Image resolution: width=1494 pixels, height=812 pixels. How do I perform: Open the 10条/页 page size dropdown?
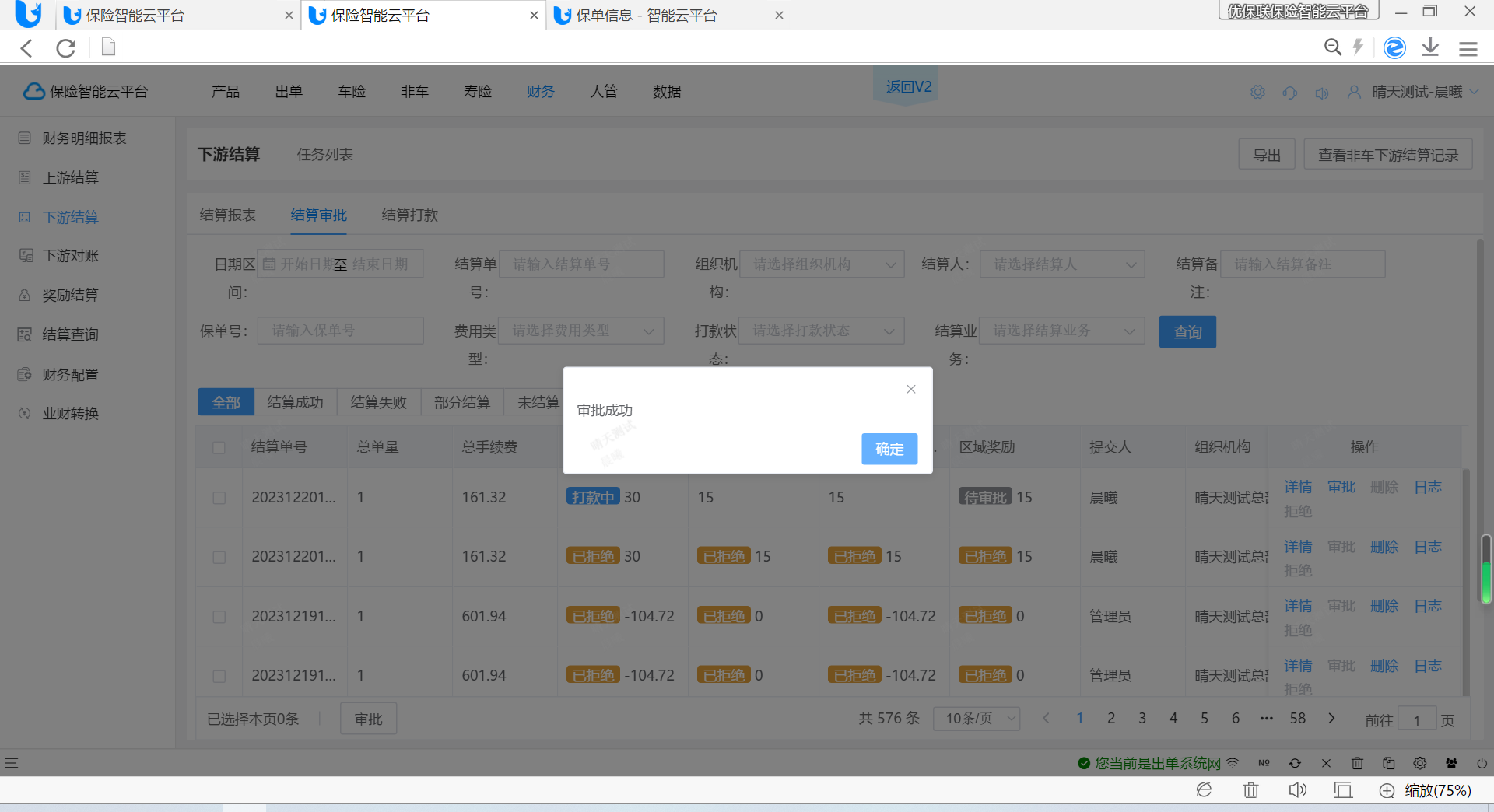click(x=977, y=719)
